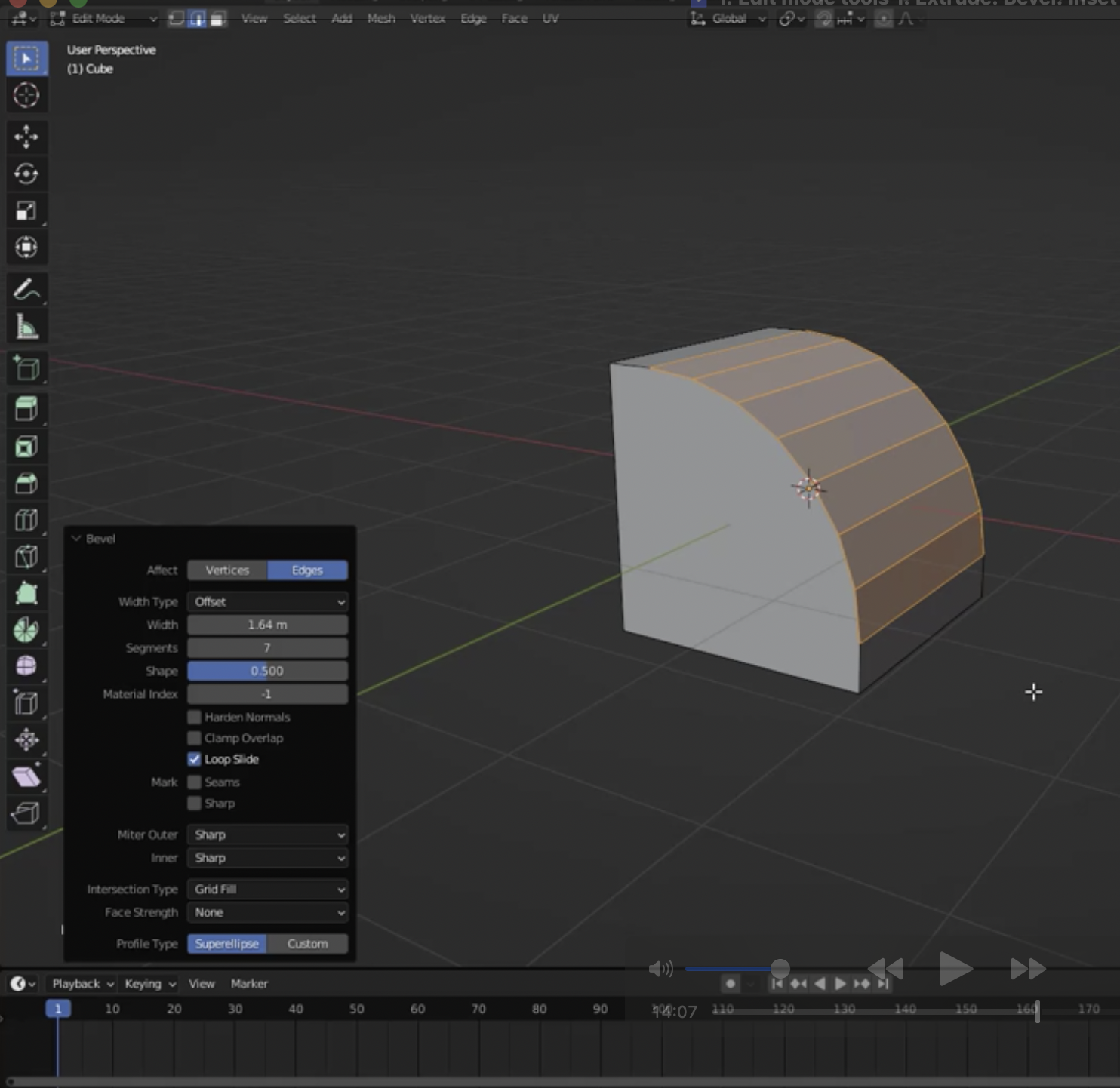Viewport: 1120px width, 1088px height.
Task: Select the Rip Region tool
Action: 26,813
